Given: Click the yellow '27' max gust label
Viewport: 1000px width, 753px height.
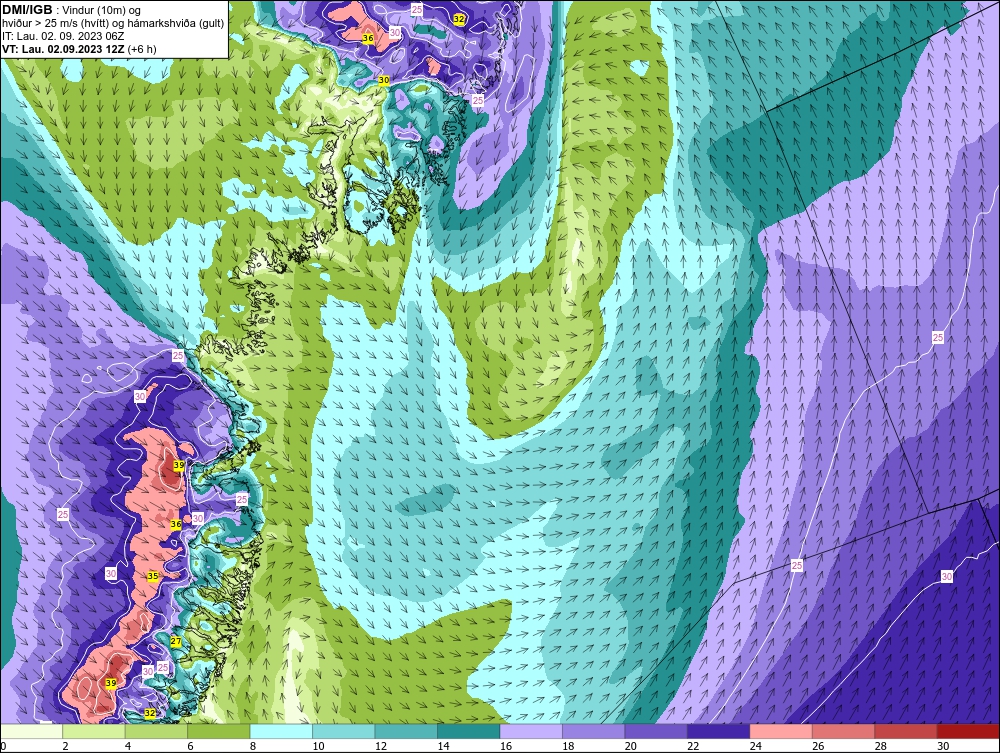Looking at the screenshot, I should (176, 641).
